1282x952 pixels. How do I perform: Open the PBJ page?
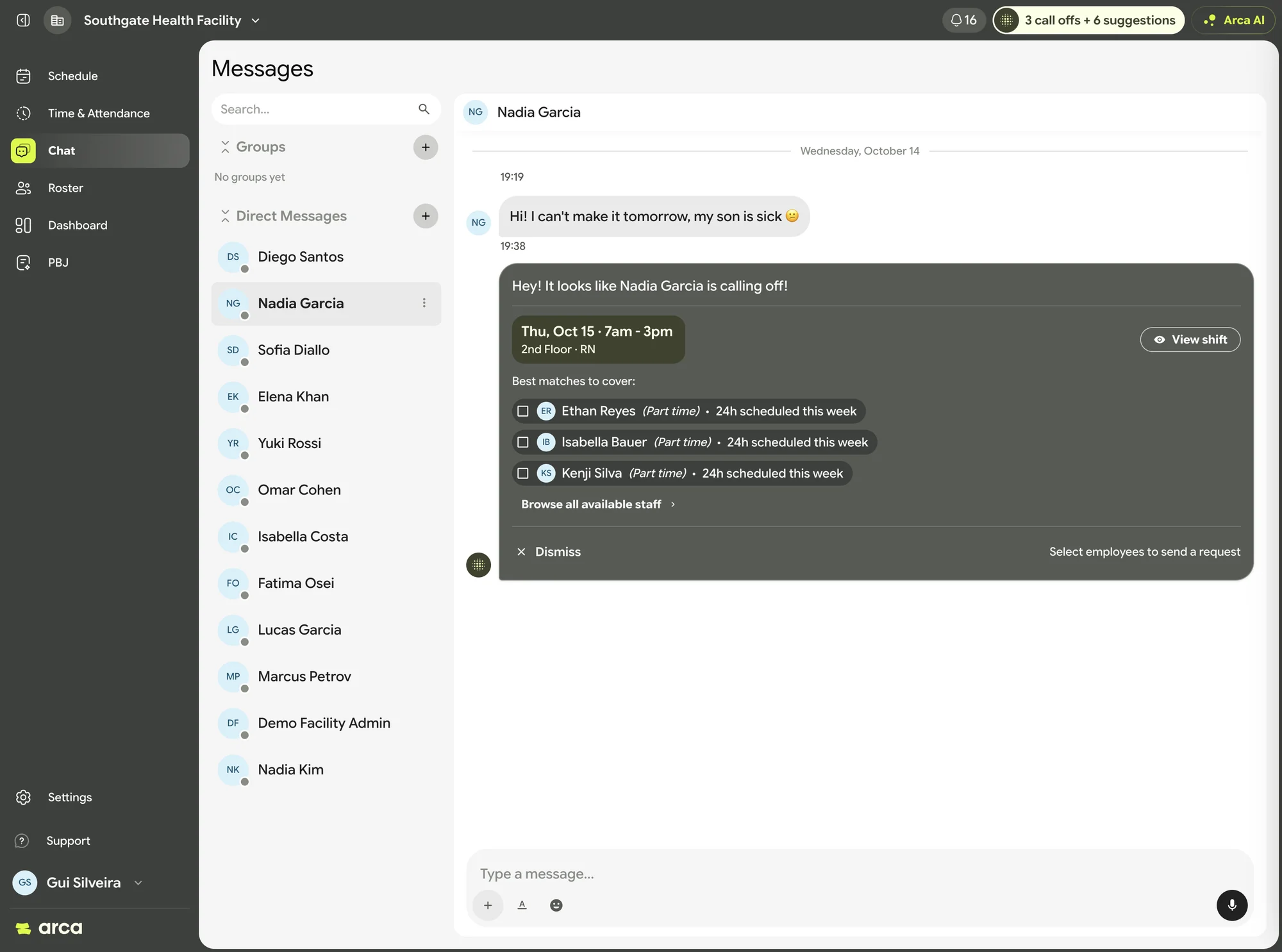(x=100, y=262)
